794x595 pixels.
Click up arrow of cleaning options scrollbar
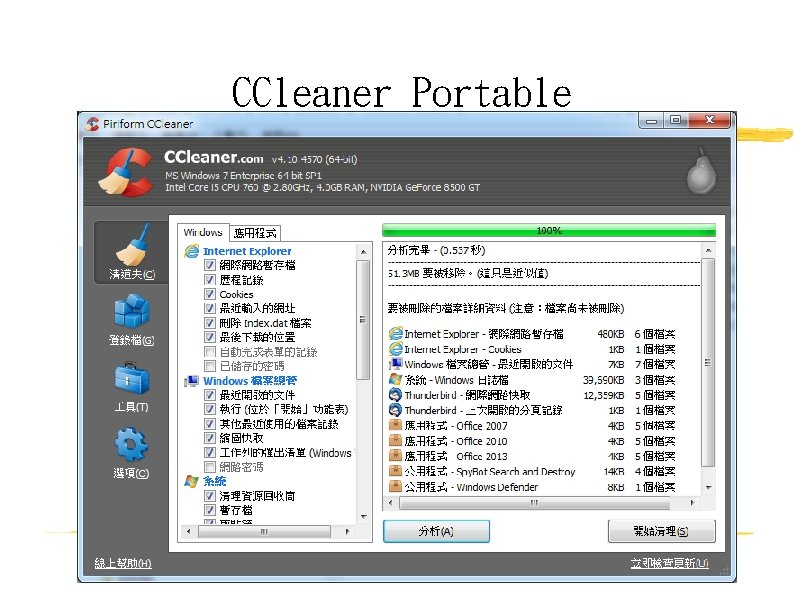(363, 252)
